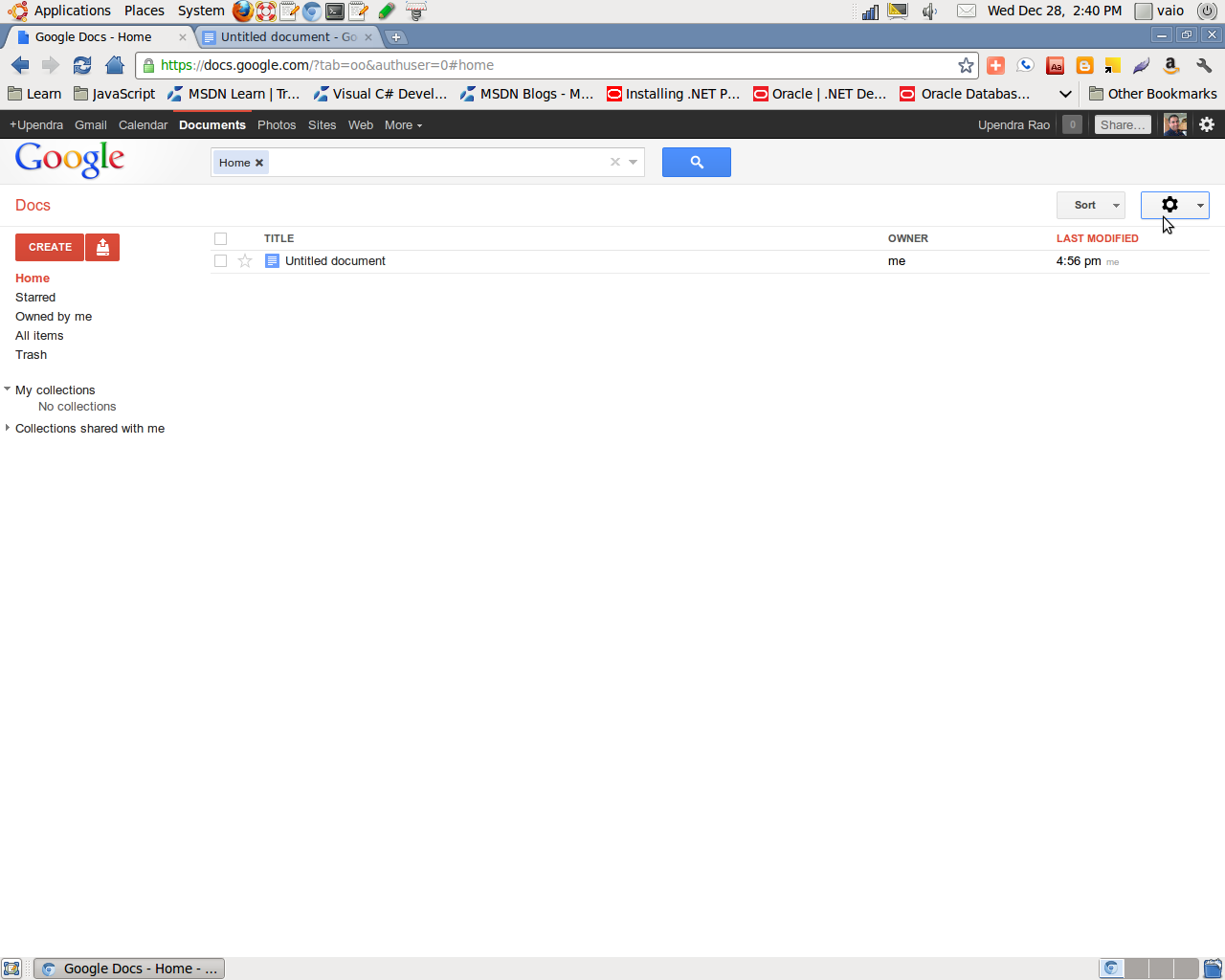Open the Applications menu
This screenshot has width=1225, height=980.
tap(61, 11)
